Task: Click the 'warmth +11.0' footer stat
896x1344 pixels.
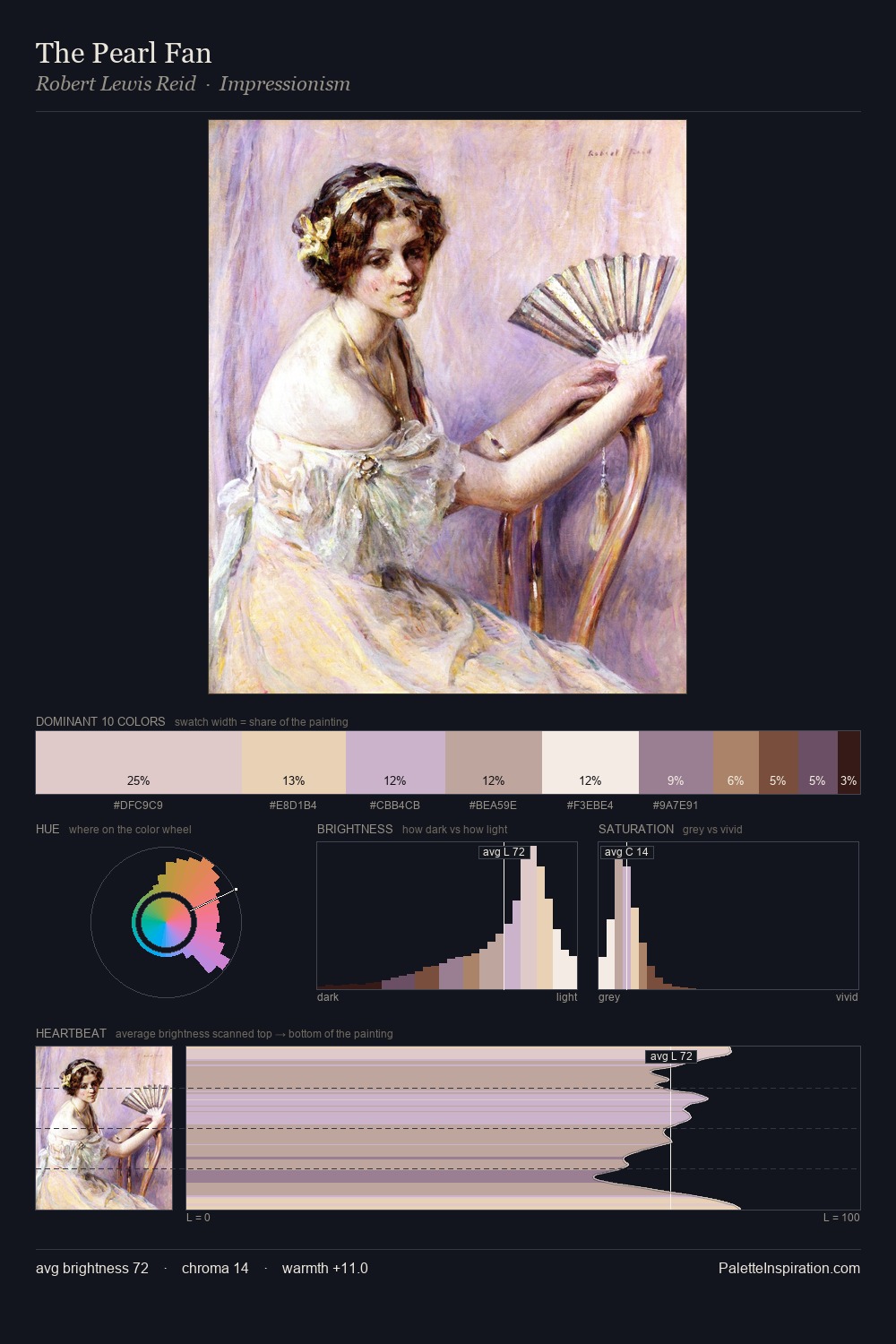Action: 325,1268
